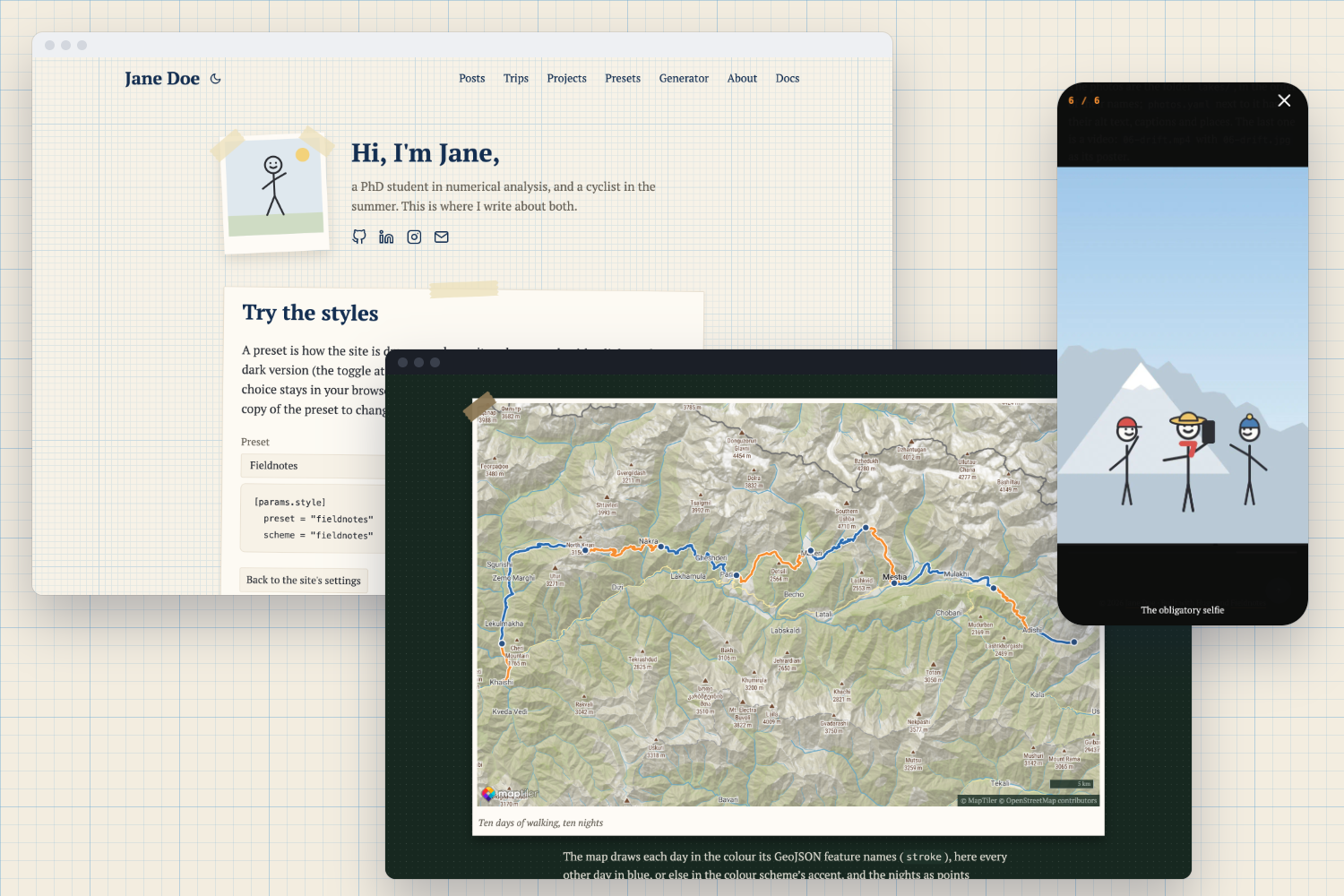This screenshot has height=896, width=1344.
Task: Visit the About page link
Action: tap(742, 79)
